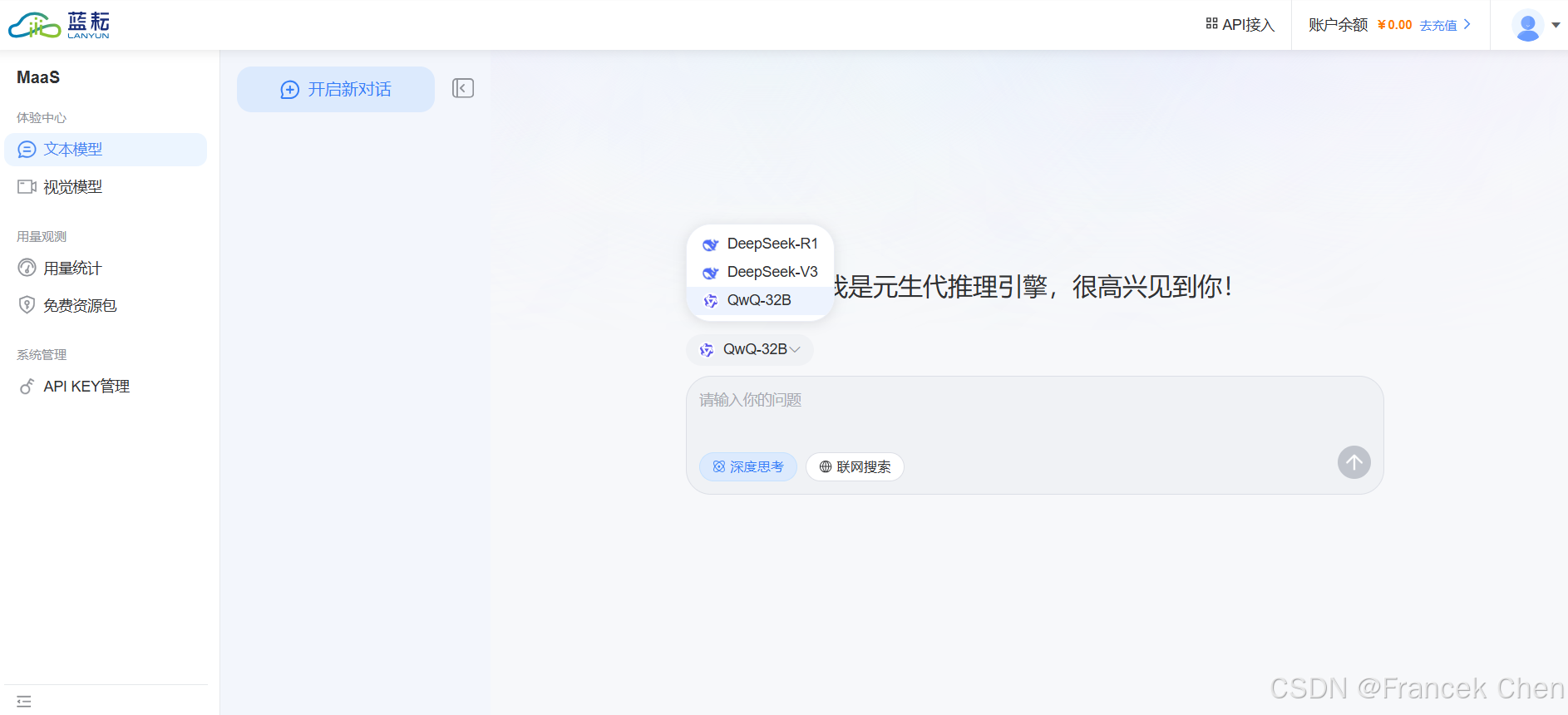Screen dimensions: 1568x715
Task: Click the 系统管理 section label
Action: pos(42,355)
